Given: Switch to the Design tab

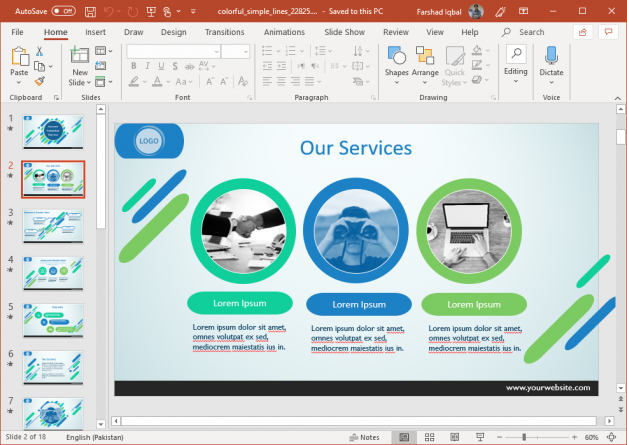Looking at the screenshot, I should 174,32.
